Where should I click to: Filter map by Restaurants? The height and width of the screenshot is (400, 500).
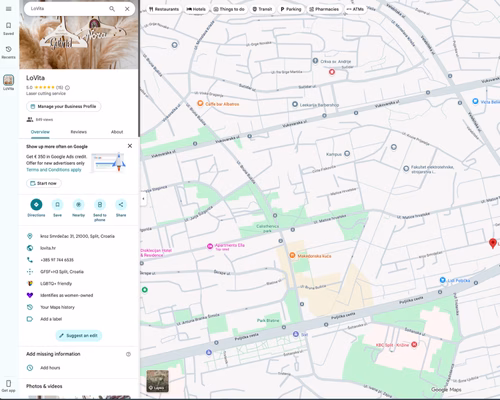coord(164,9)
